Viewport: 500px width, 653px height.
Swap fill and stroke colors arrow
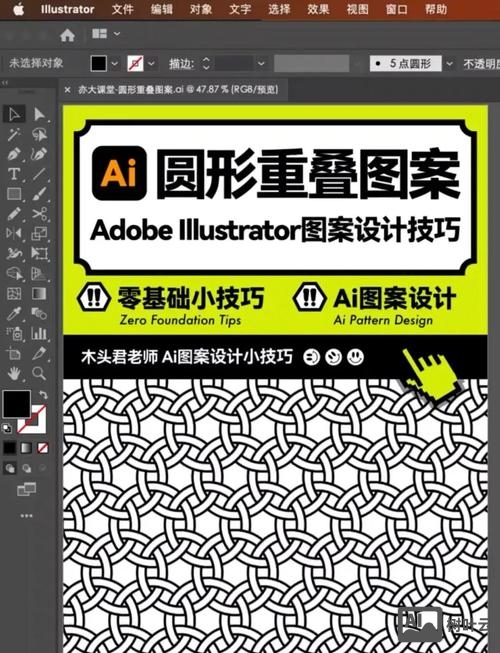[x=43, y=395]
